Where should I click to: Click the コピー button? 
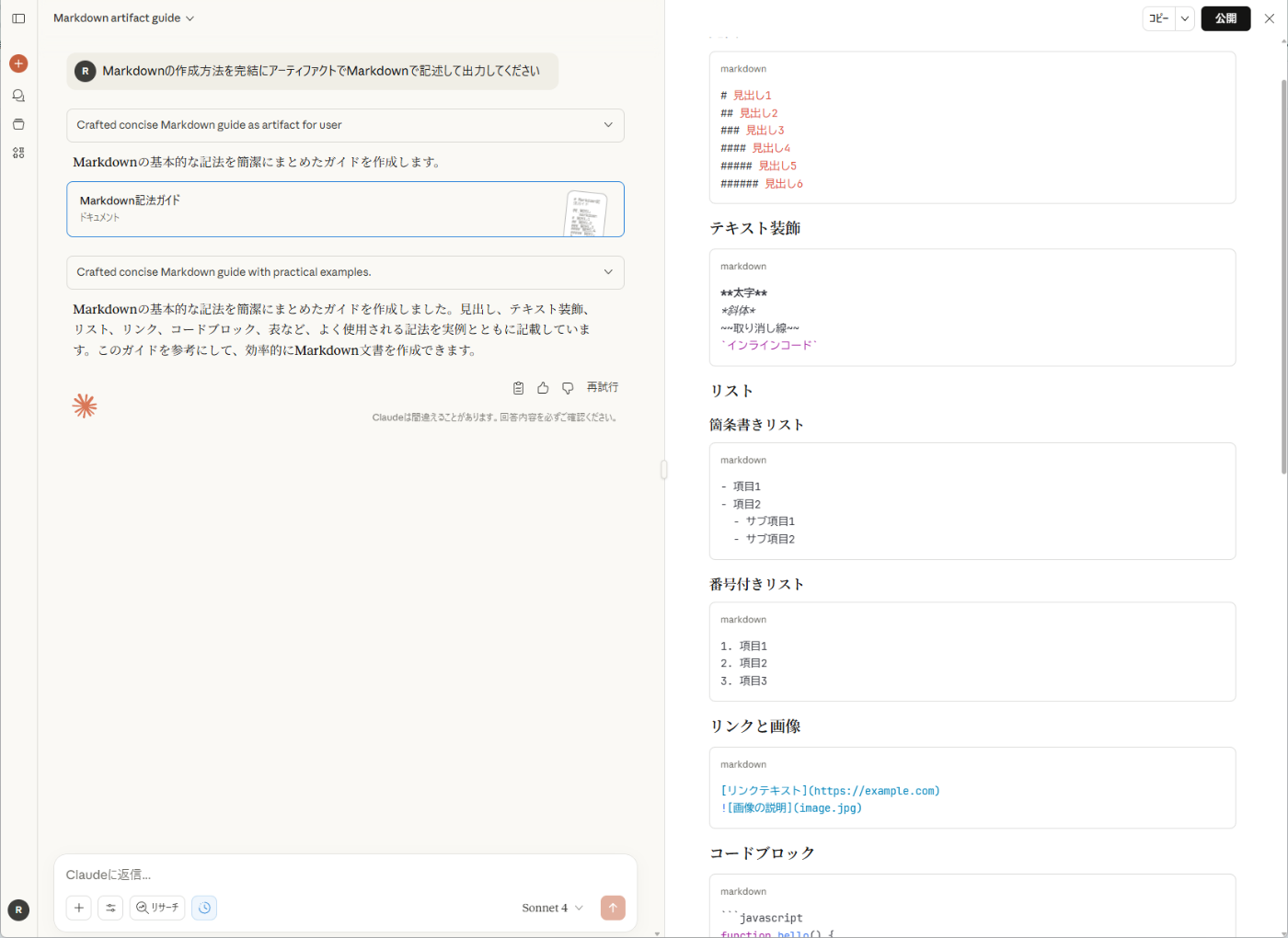click(x=1159, y=18)
